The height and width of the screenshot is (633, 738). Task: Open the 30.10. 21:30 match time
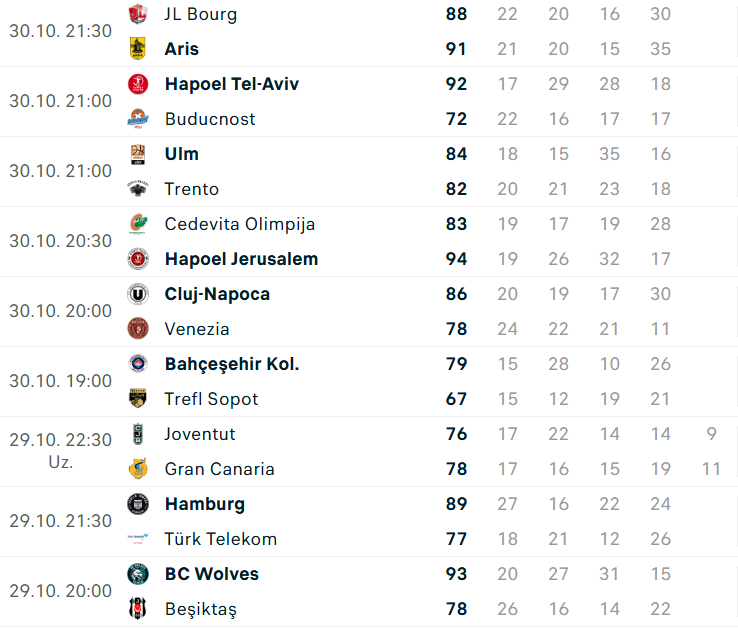[x=61, y=31]
